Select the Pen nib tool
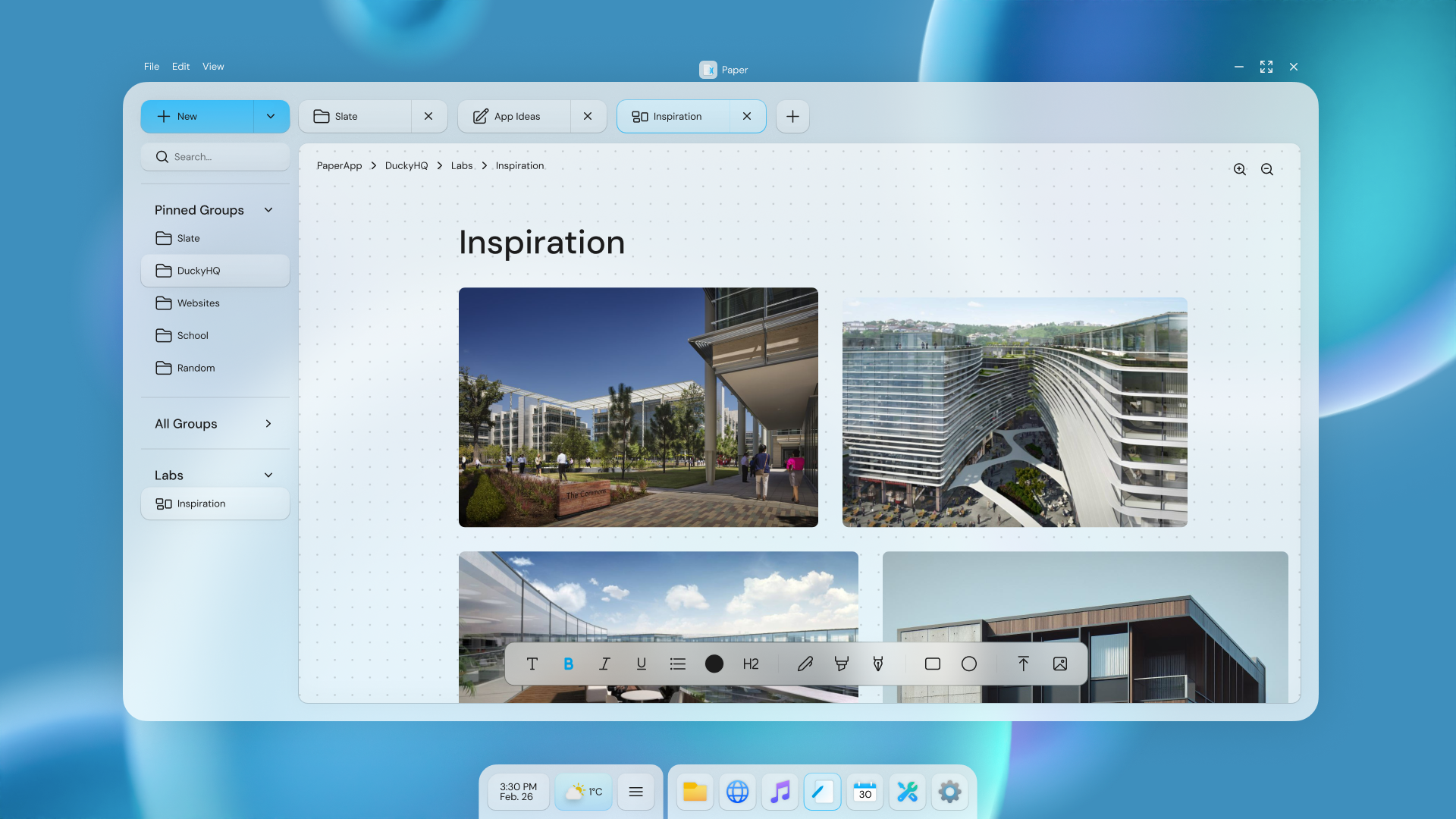Image resolution: width=1456 pixels, height=819 pixels. (878, 664)
